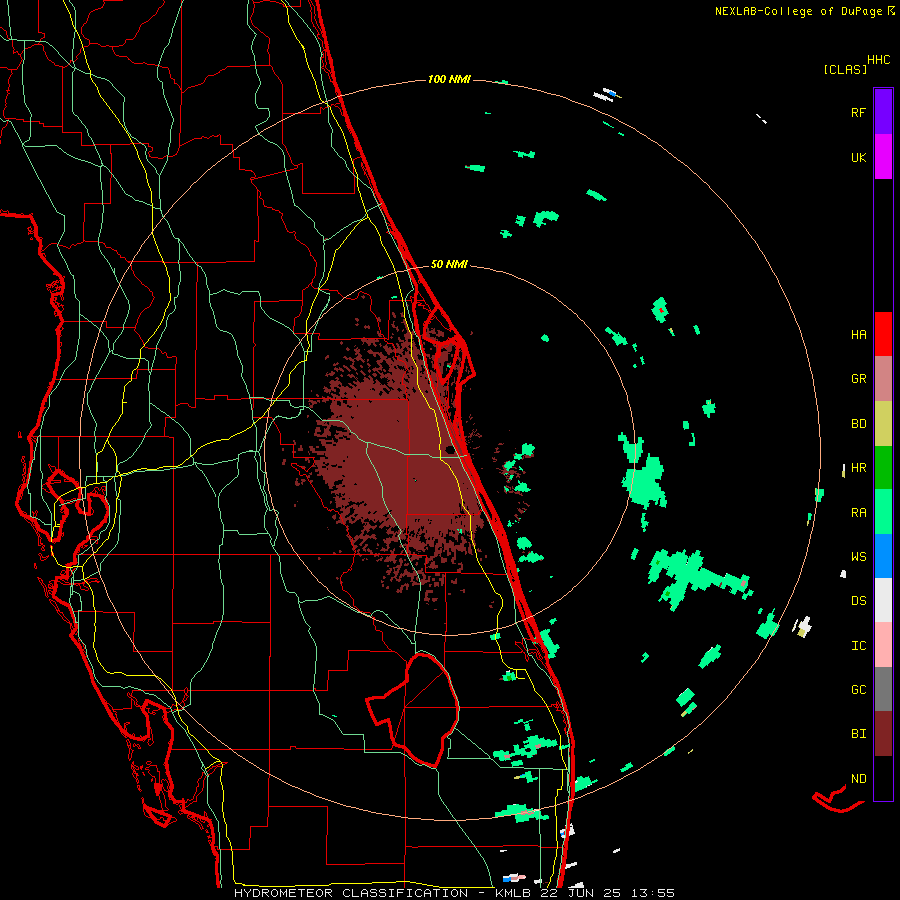This screenshot has height=900, width=900.
Task: Click the purple RF color swatch
Action: click(883, 112)
